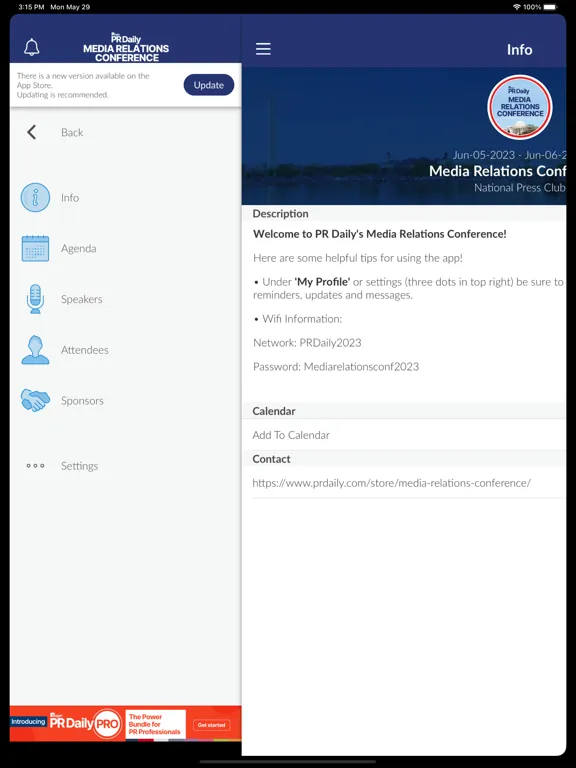Viewport: 576px width, 768px height.
Task: Tap the round conference logo badge
Action: click(x=520, y=107)
